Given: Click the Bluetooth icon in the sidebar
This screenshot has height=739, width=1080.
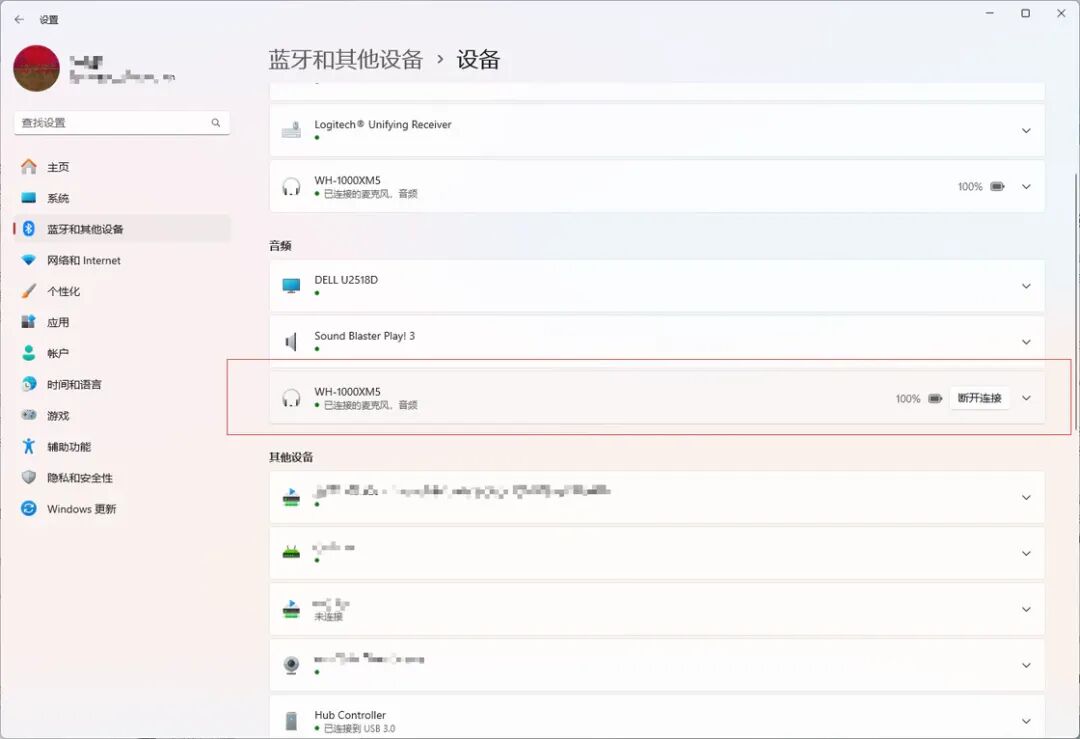Looking at the screenshot, I should [x=29, y=229].
